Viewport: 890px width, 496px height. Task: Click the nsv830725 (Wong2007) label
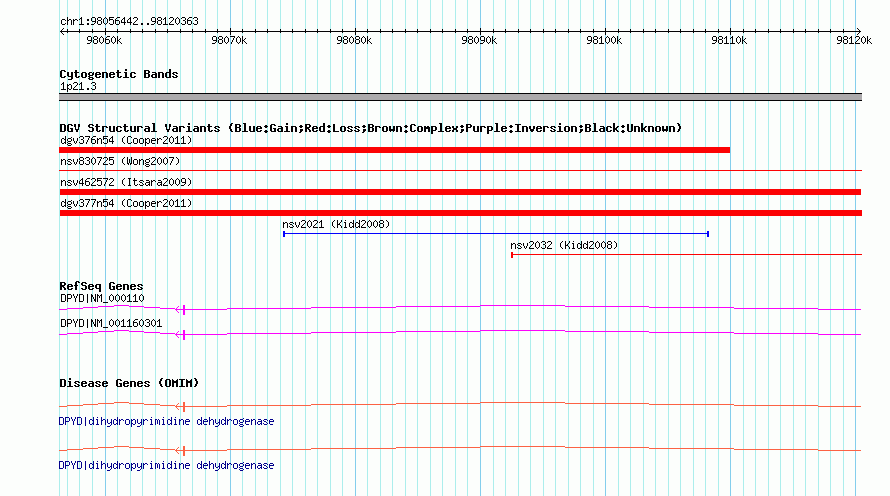pyautogui.click(x=120, y=161)
